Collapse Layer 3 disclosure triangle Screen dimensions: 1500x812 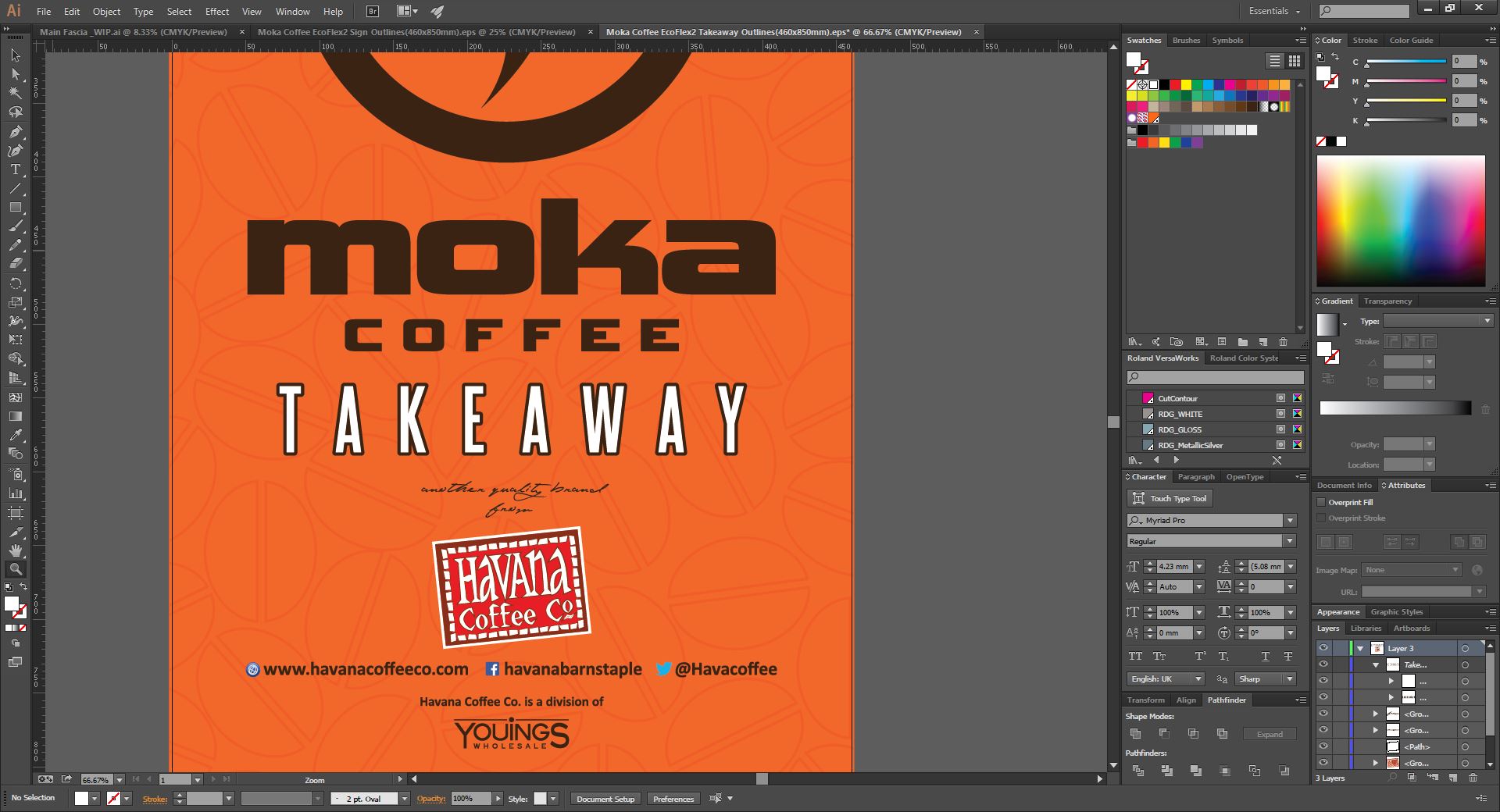pyautogui.click(x=1360, y=648)
